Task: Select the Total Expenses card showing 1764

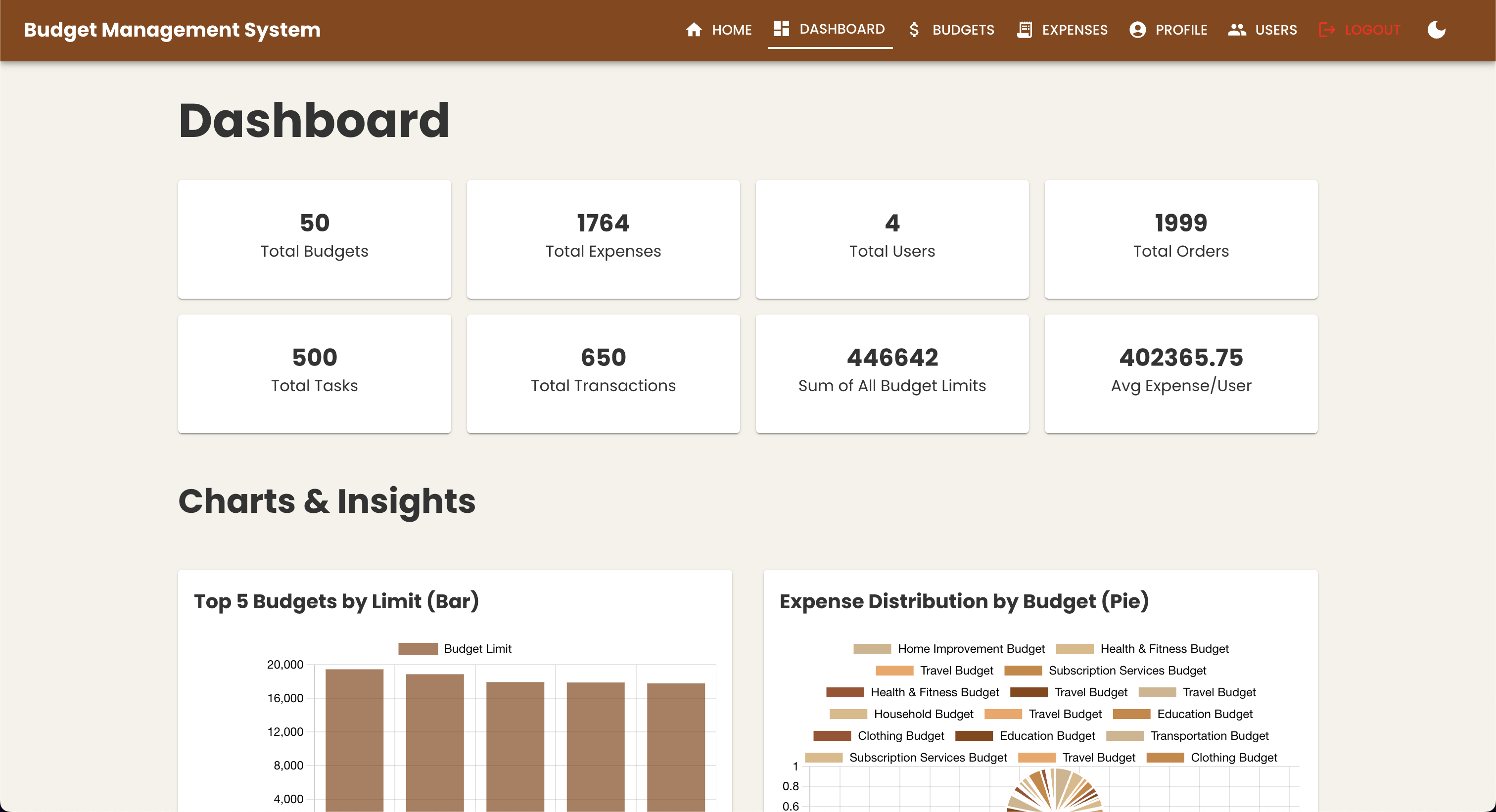Action: point(603,239)
